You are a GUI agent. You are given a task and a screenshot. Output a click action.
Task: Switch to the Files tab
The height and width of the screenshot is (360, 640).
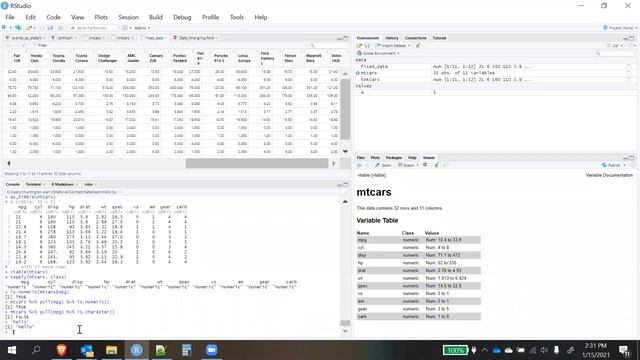(x=361, y=158)
